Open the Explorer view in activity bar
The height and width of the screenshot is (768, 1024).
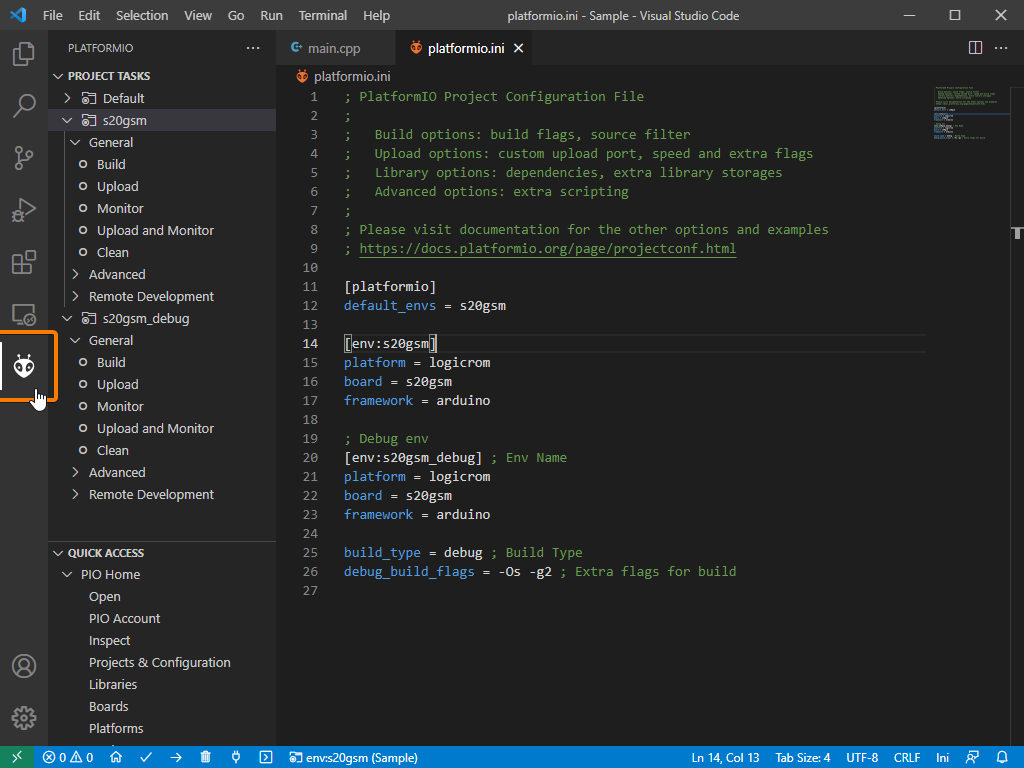point(24,54)
